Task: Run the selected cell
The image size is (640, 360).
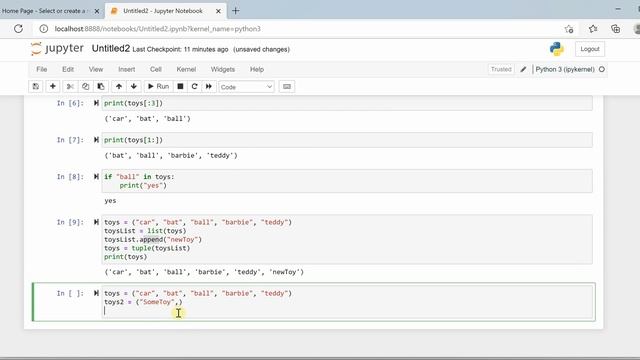Action: 158,87
